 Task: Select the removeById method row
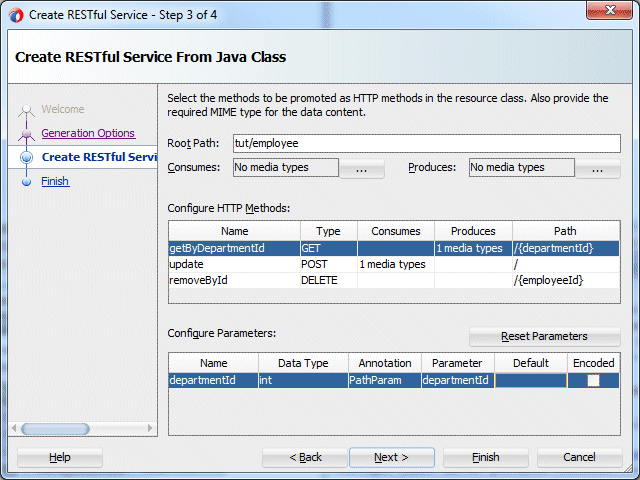pyautogui.click(x=394, y=280)
